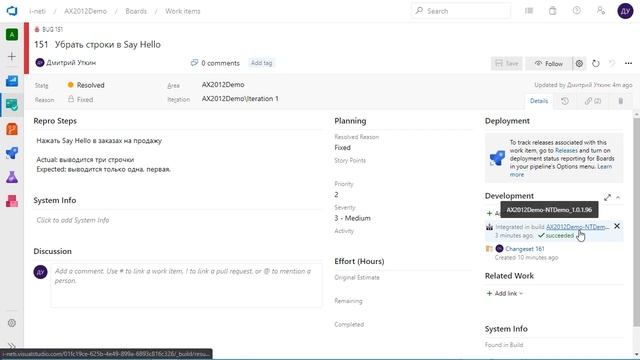Click the plus add-new icon in sidebar
This screenshot has height=360, width=640.
(12, 56)
